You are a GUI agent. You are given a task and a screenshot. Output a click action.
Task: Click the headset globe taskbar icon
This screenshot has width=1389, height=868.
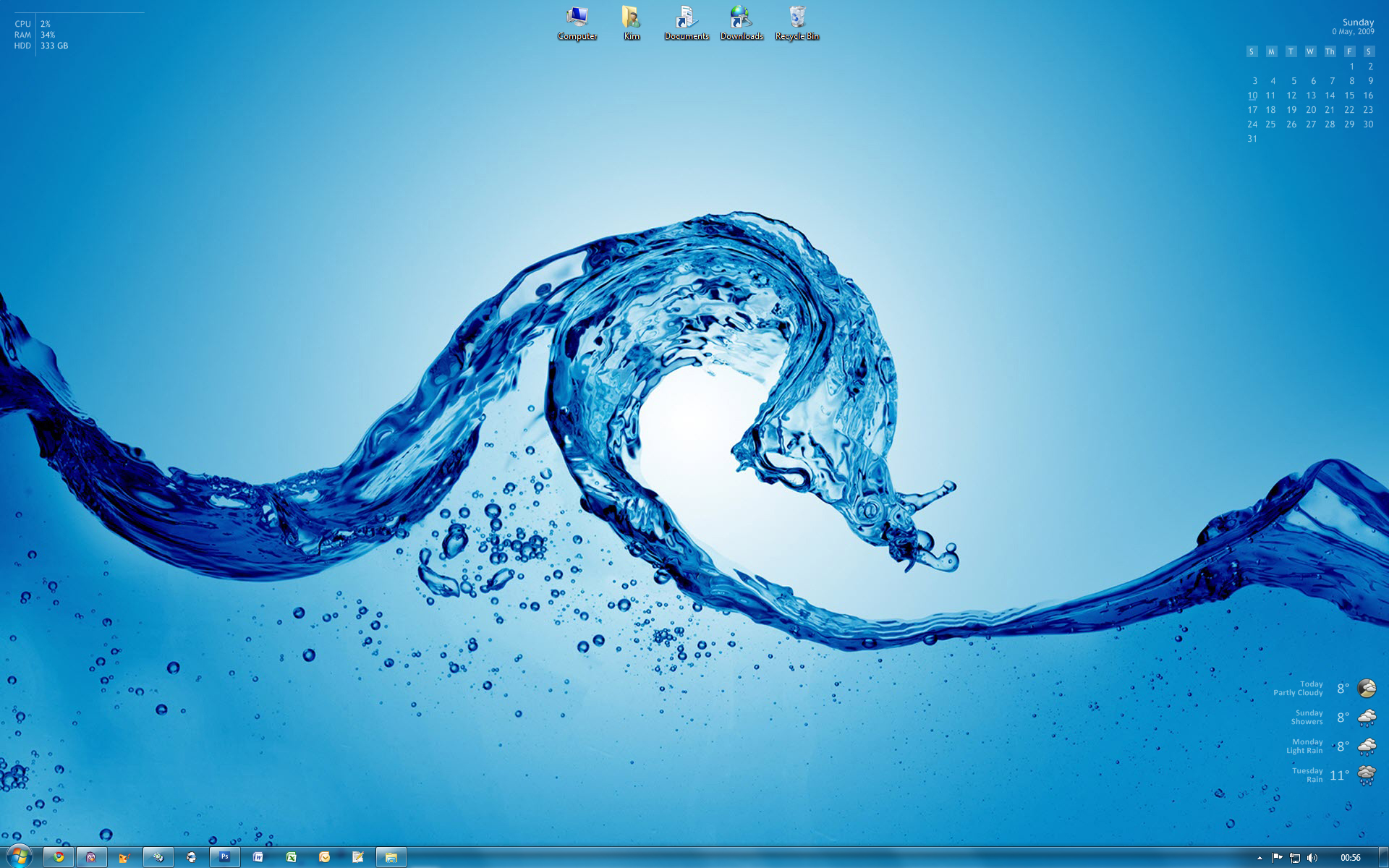[x=191, y=857]
